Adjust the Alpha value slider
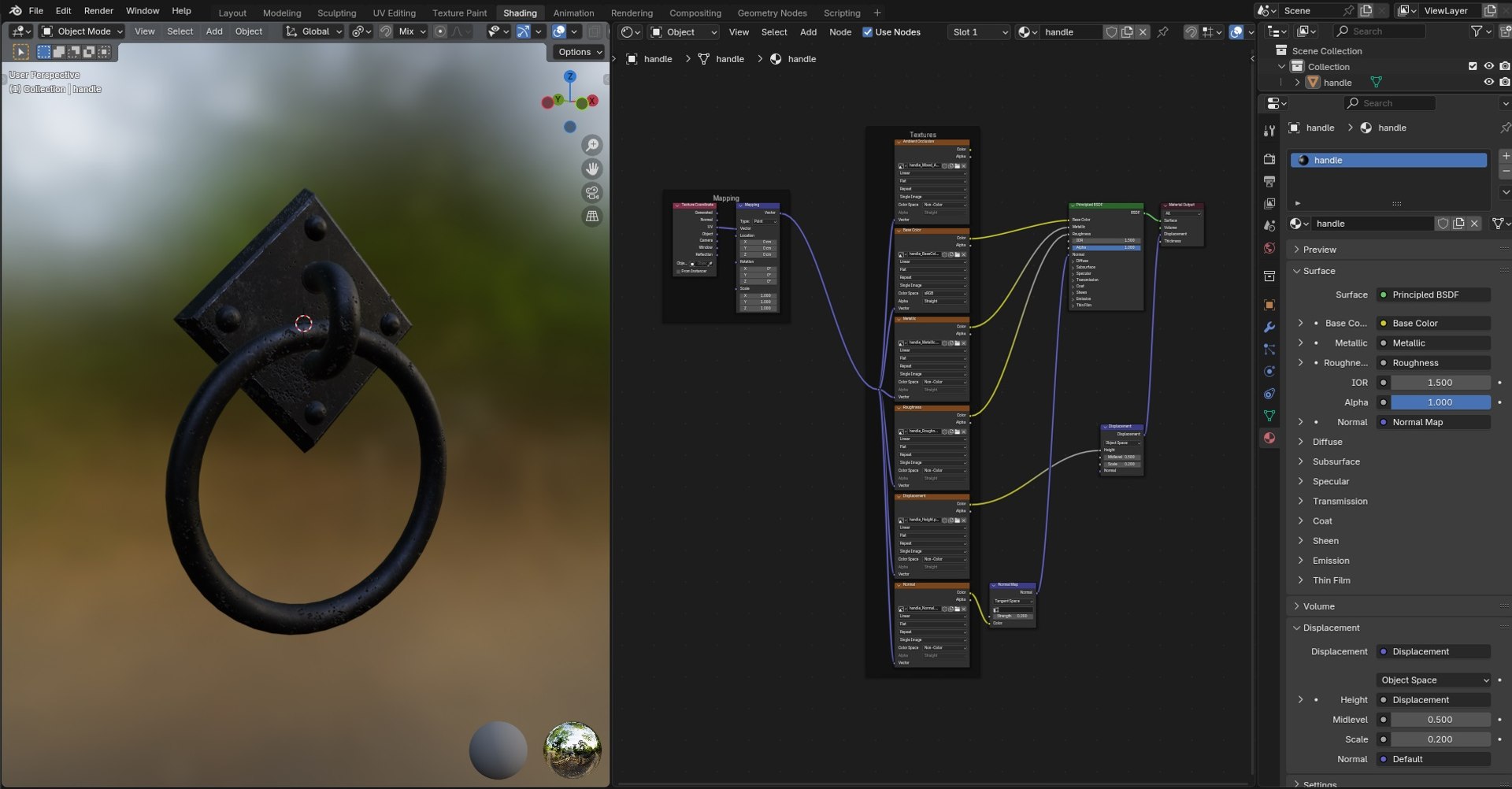 tap(1440, 402)
